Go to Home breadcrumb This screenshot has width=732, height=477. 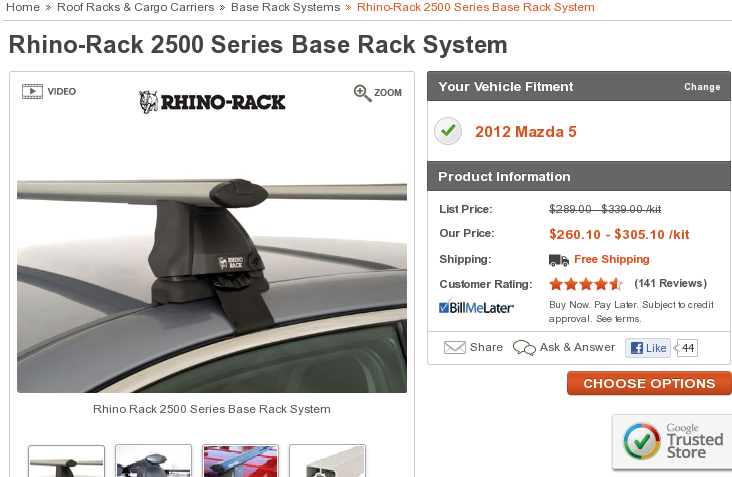tap(22, 7)
